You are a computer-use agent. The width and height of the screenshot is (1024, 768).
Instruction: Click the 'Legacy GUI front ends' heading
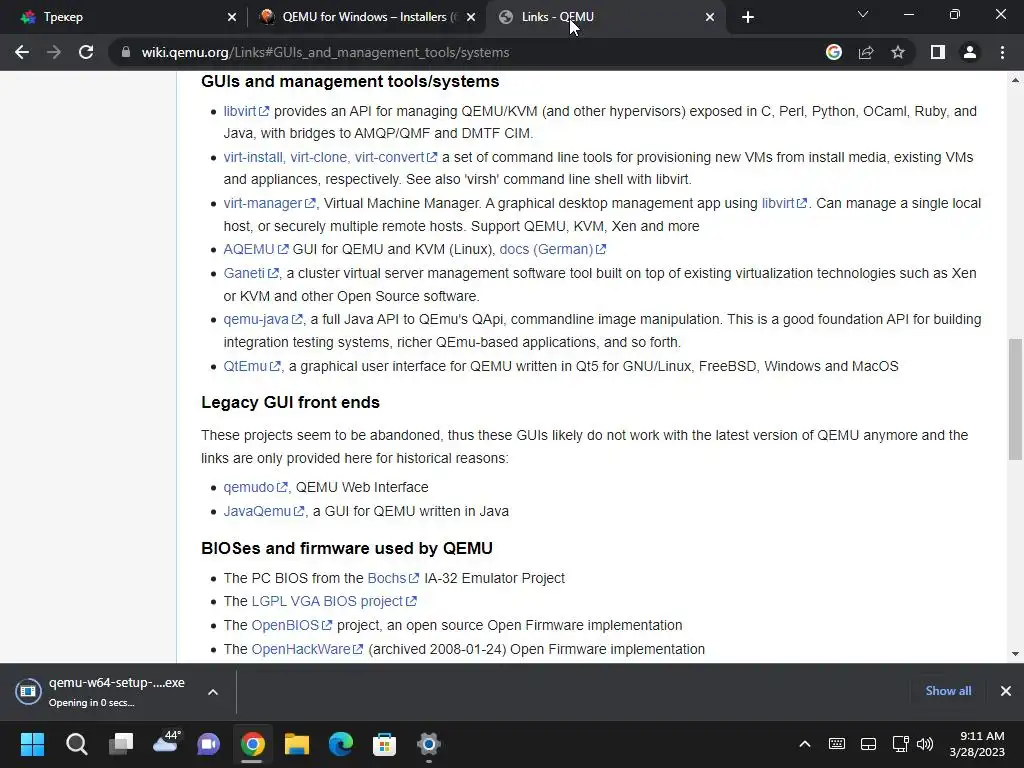290,402
